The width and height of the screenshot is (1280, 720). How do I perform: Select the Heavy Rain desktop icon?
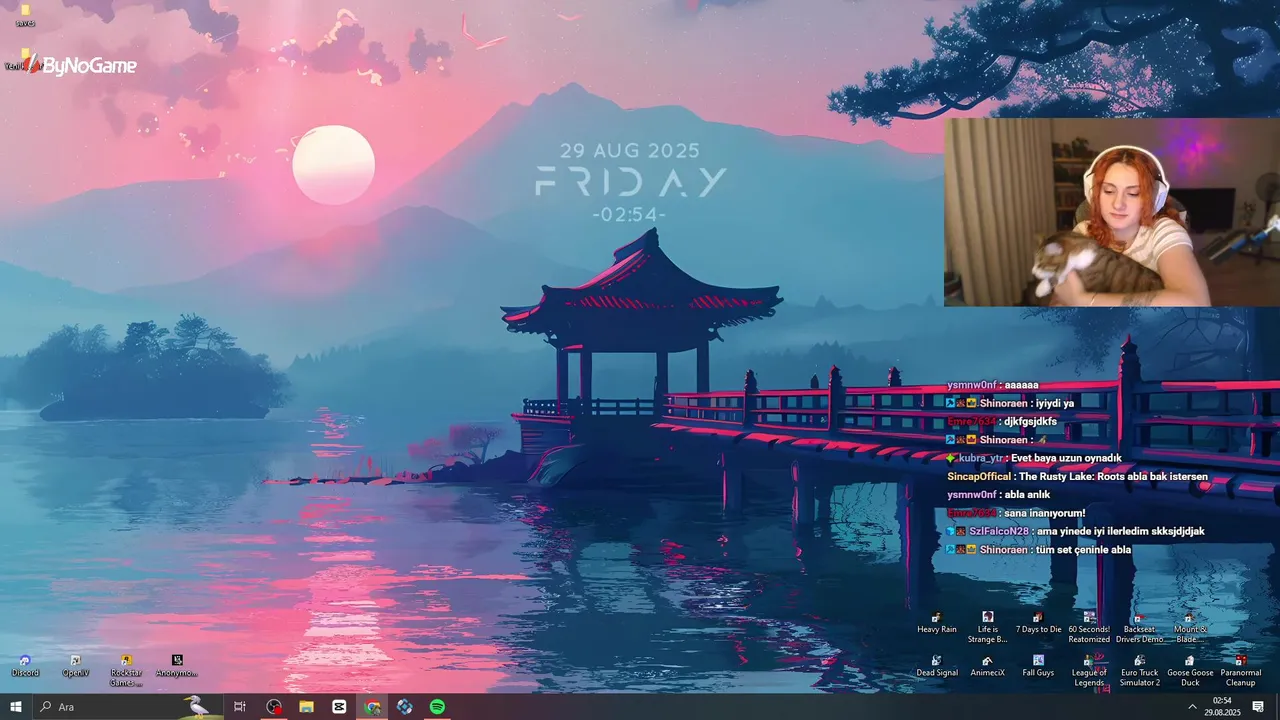pos(937,623)
